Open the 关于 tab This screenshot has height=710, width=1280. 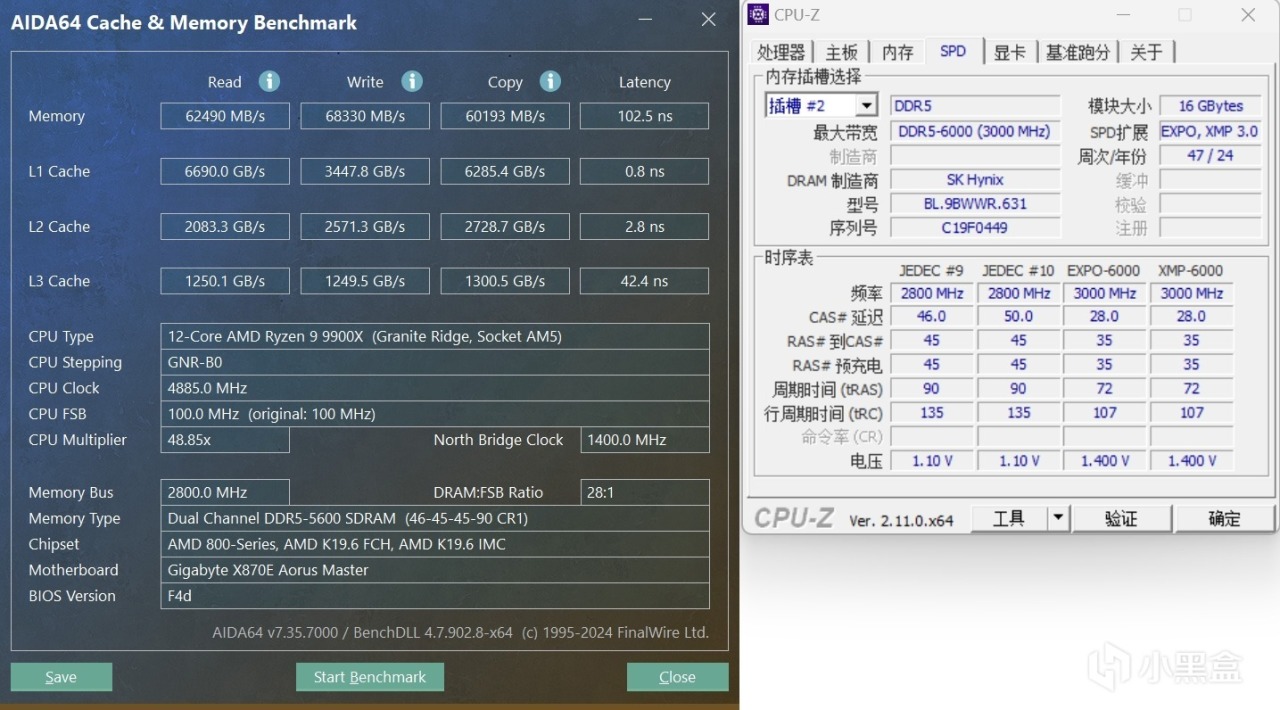[x=1146, y=52]
